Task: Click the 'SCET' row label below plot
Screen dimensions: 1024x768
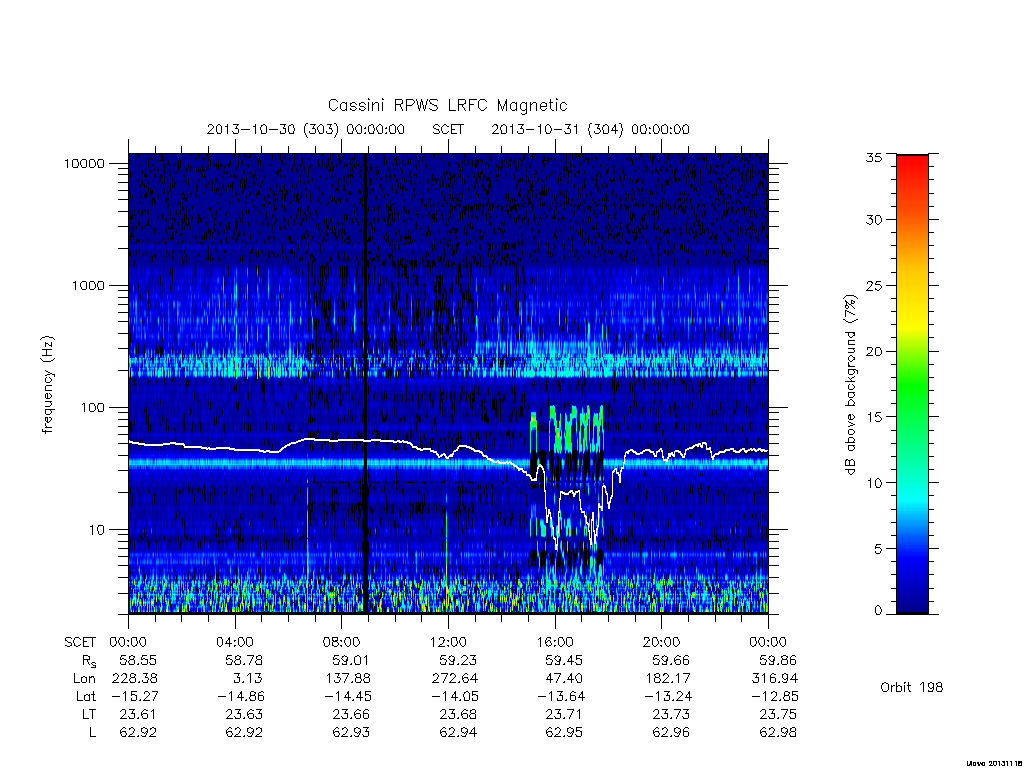Action: click(x=80, y=642)
